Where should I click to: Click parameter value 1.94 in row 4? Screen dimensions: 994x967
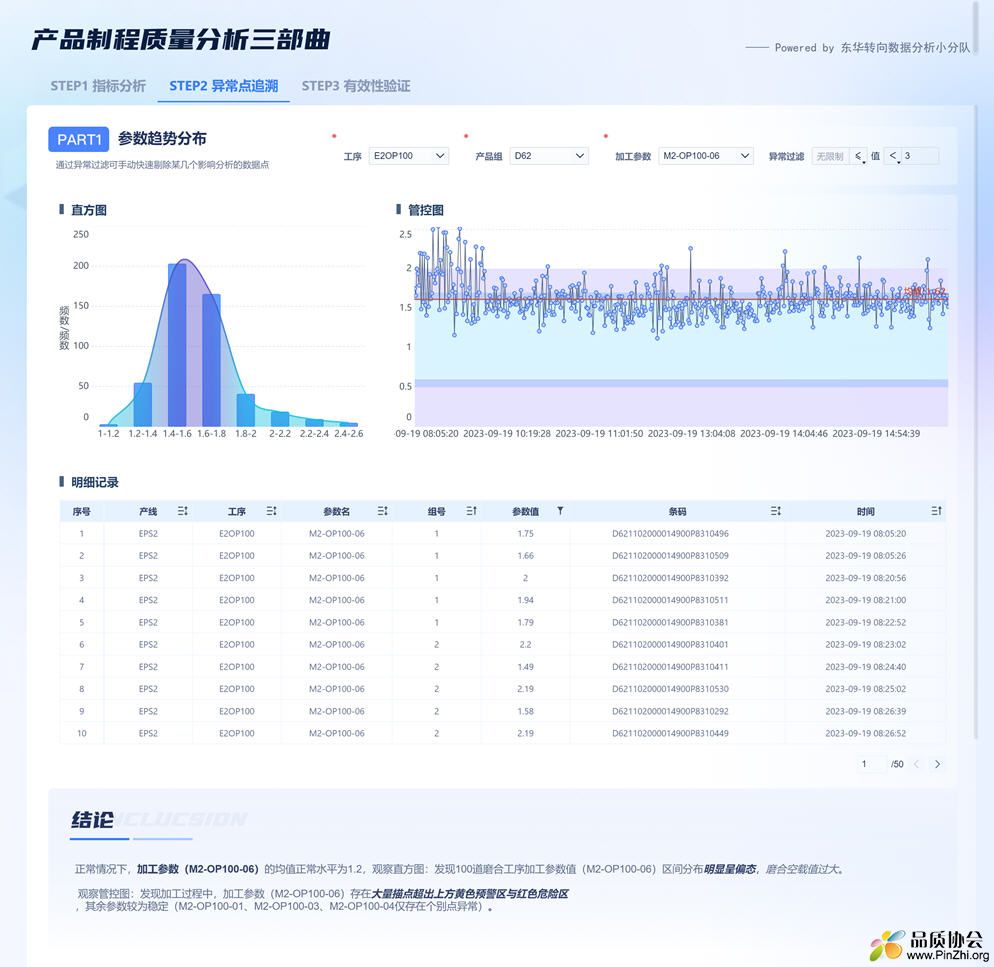coord(526,600)
